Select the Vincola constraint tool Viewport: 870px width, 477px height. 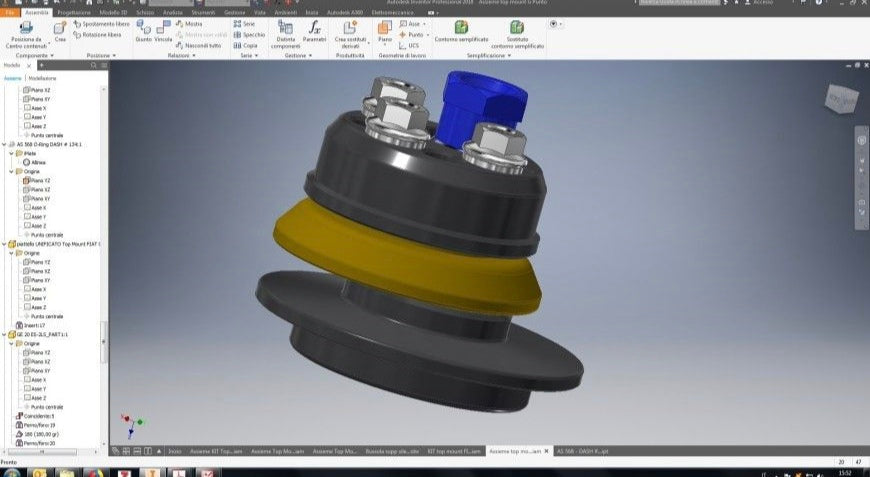163,31
